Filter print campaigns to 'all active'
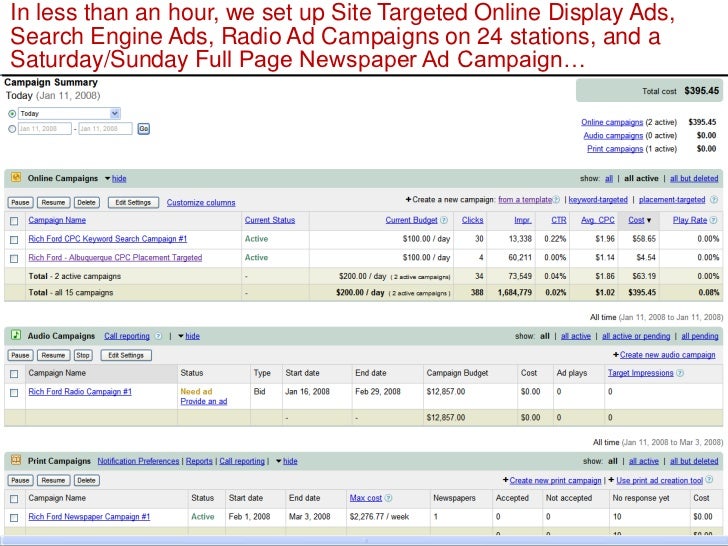 pyautogui.click(x=644, y=461)
